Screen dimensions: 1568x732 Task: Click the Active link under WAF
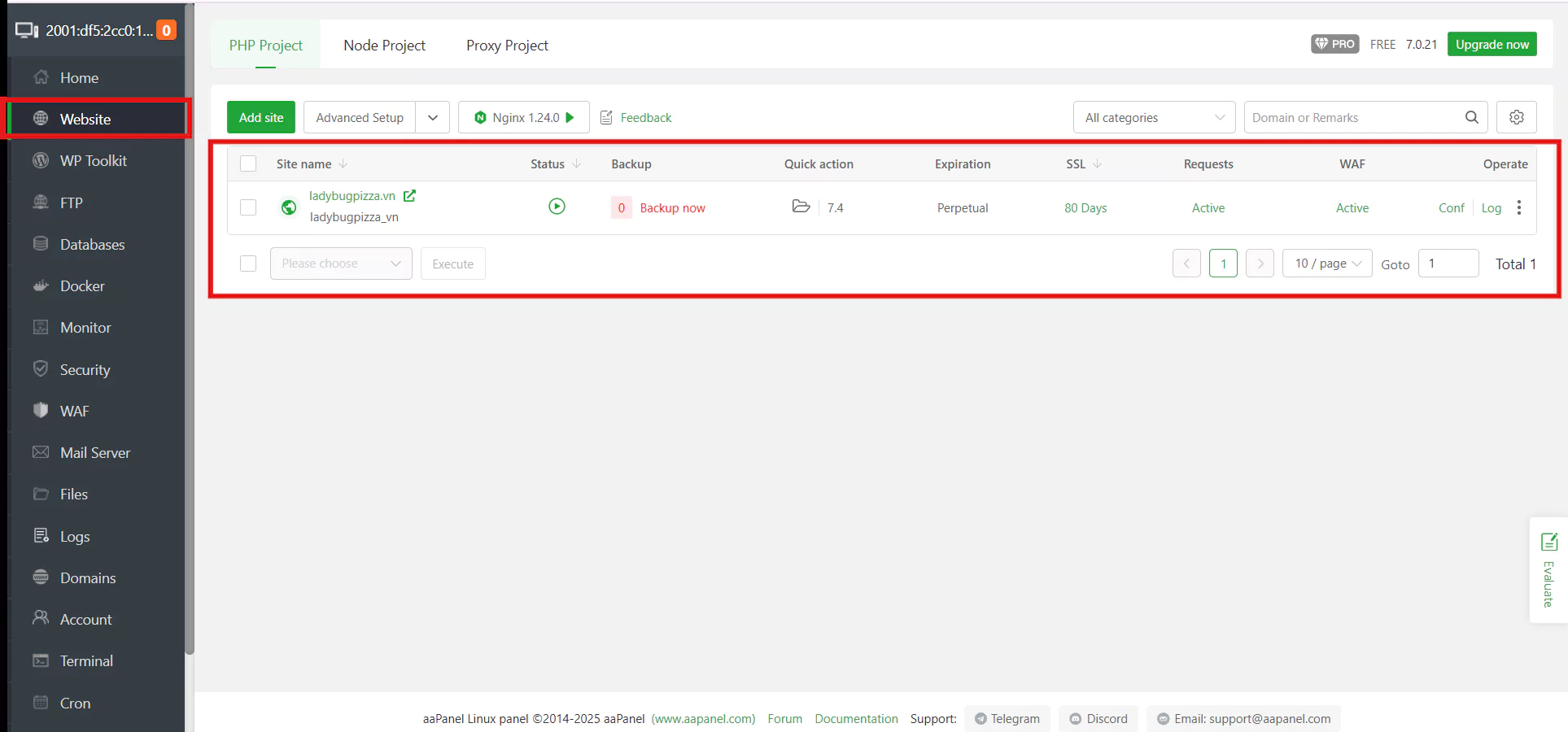click(x=1352, y=208)
